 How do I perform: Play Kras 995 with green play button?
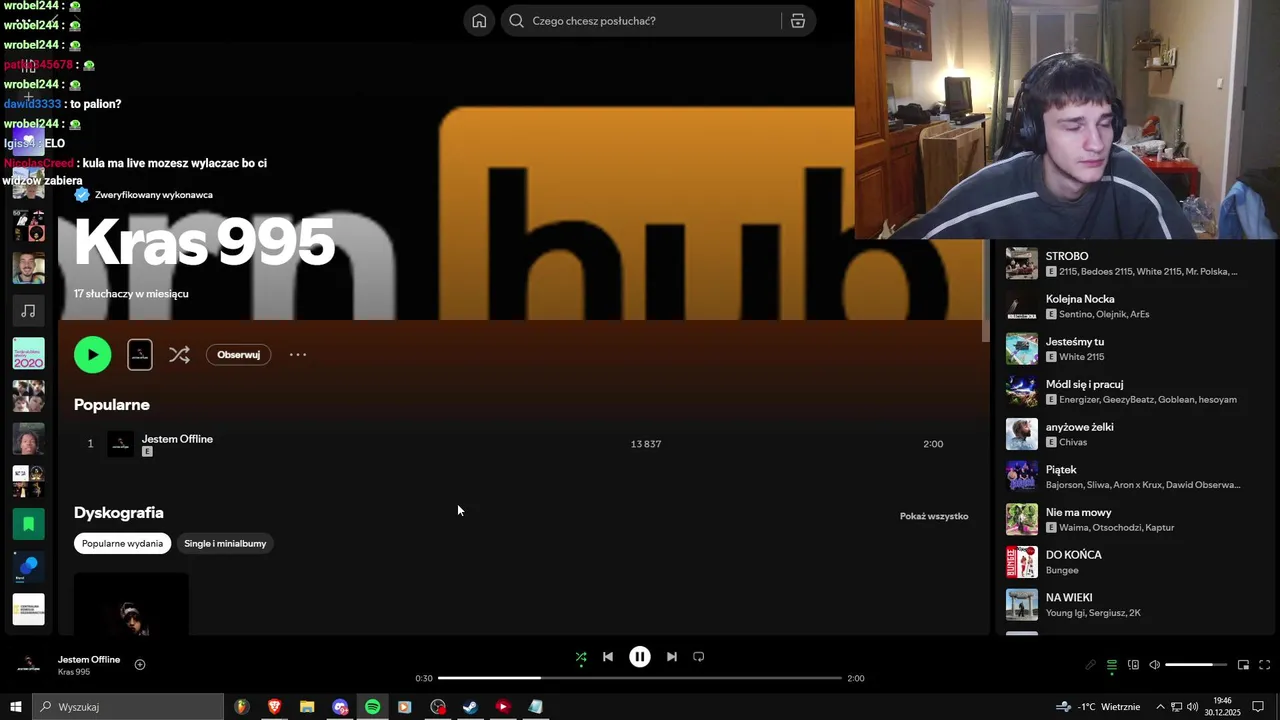93,354
